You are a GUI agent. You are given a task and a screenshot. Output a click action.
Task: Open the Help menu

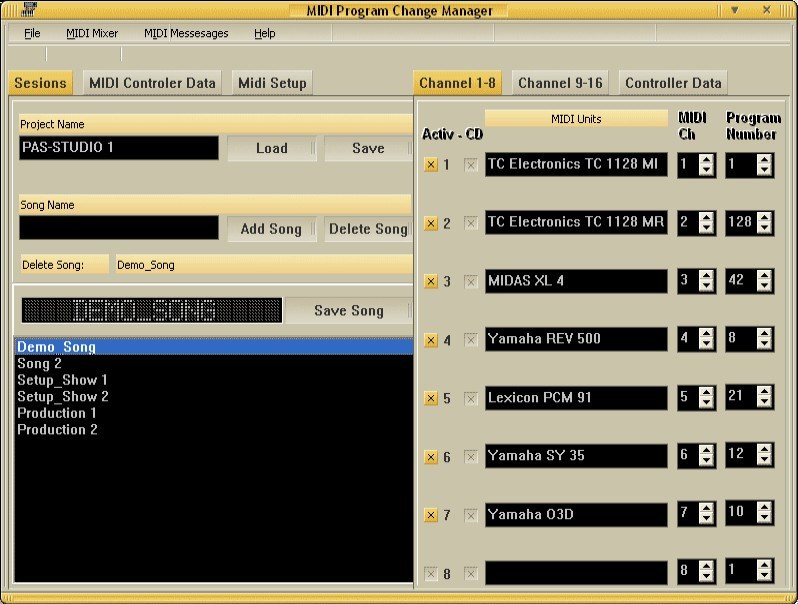pyautogui.click(x=265, y=33)
